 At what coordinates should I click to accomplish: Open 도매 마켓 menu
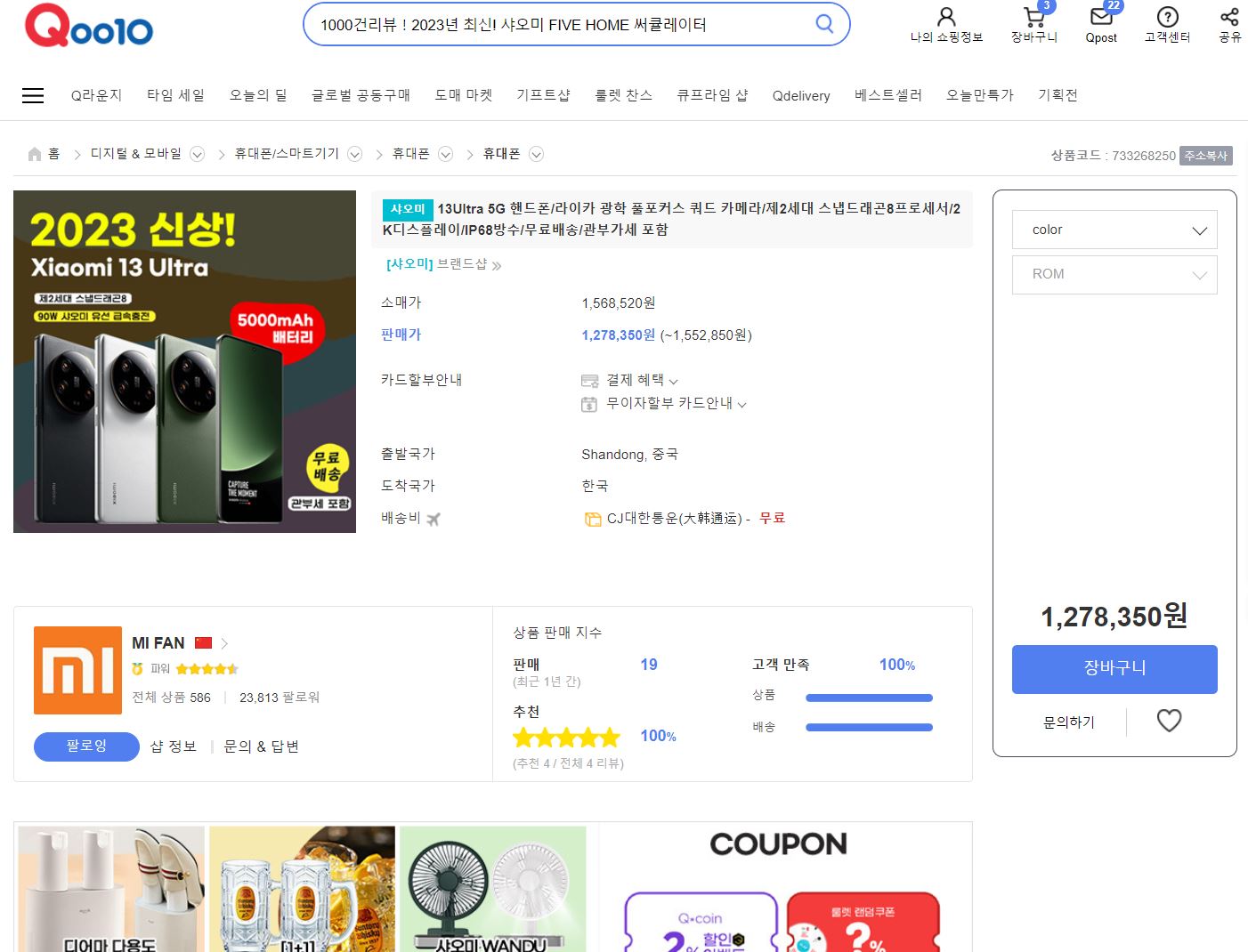pyautogui.click(x=464, y=95)
